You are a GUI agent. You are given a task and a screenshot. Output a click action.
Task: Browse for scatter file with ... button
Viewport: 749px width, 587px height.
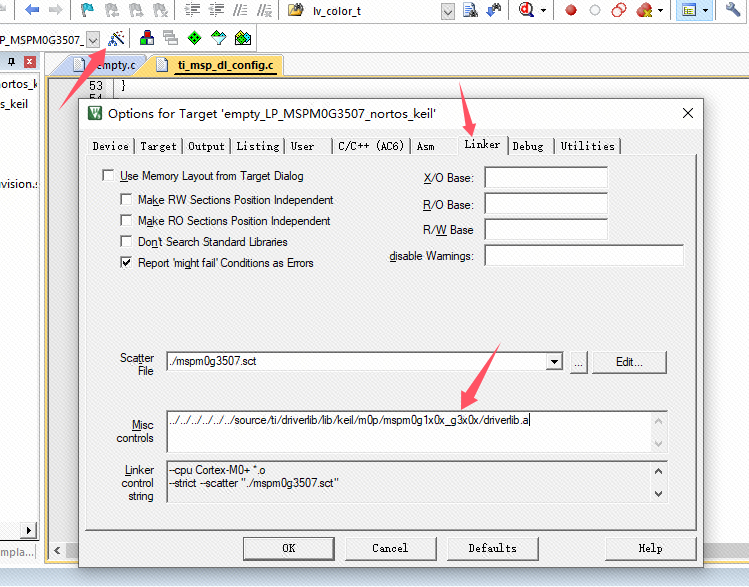click(578, 363)
